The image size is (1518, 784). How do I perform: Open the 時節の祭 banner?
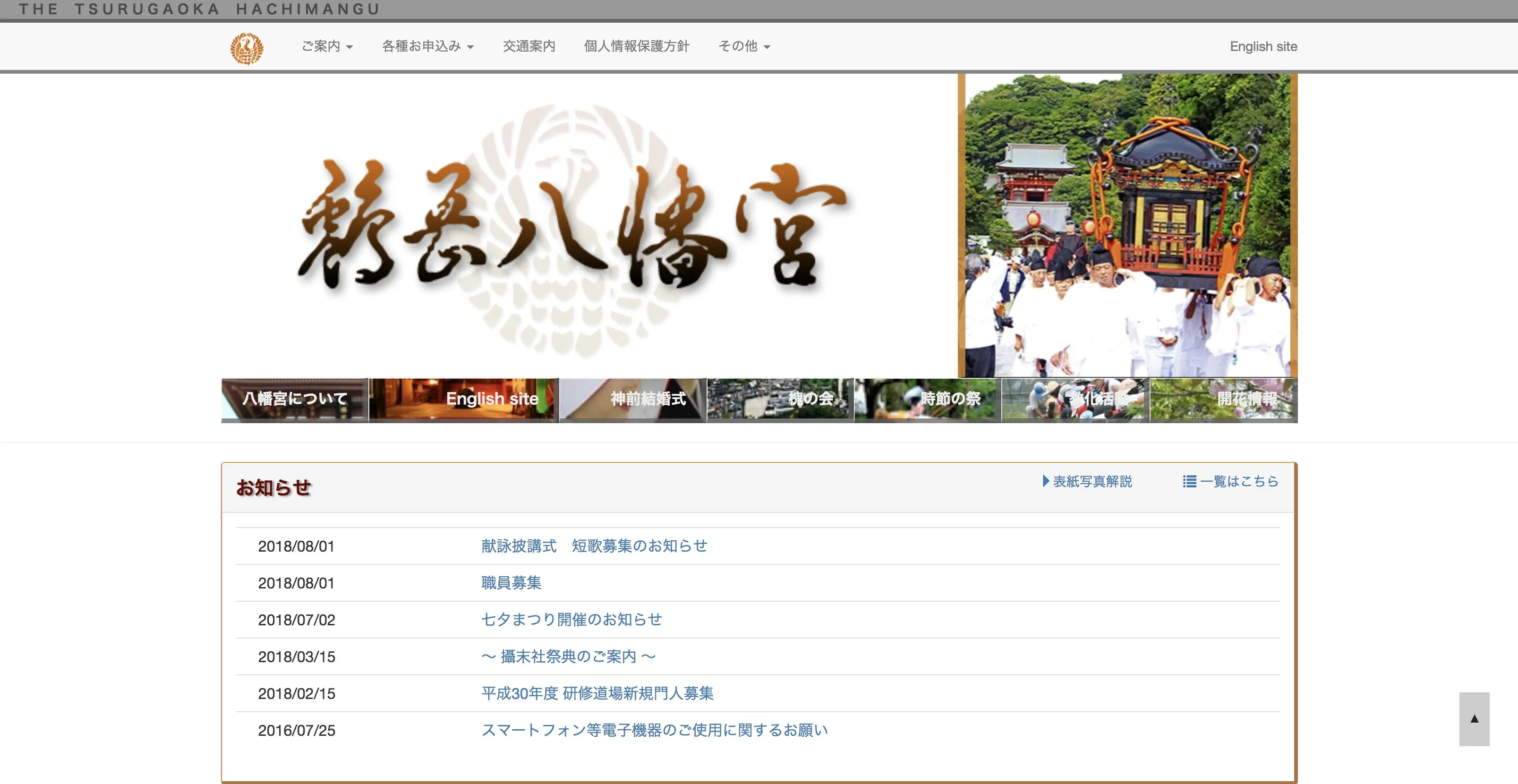point(928,400)
